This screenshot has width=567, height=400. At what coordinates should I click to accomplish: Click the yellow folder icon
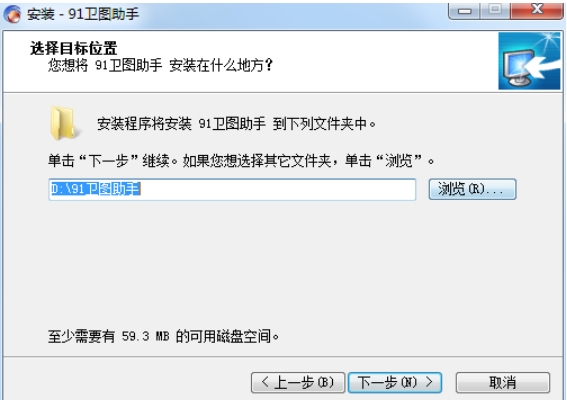click(x=64, y=123)
